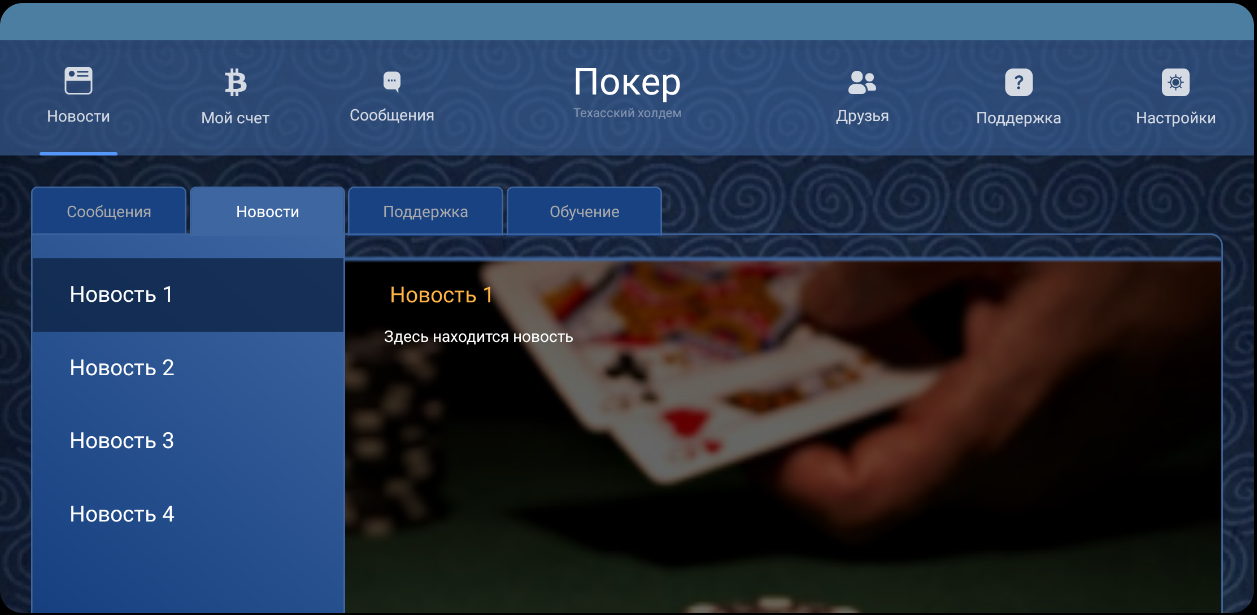The height and width of the screenshot is (615, 1257).
Task: Click the orange Новость 1 article heading
Action: click(x=441, y=295)
